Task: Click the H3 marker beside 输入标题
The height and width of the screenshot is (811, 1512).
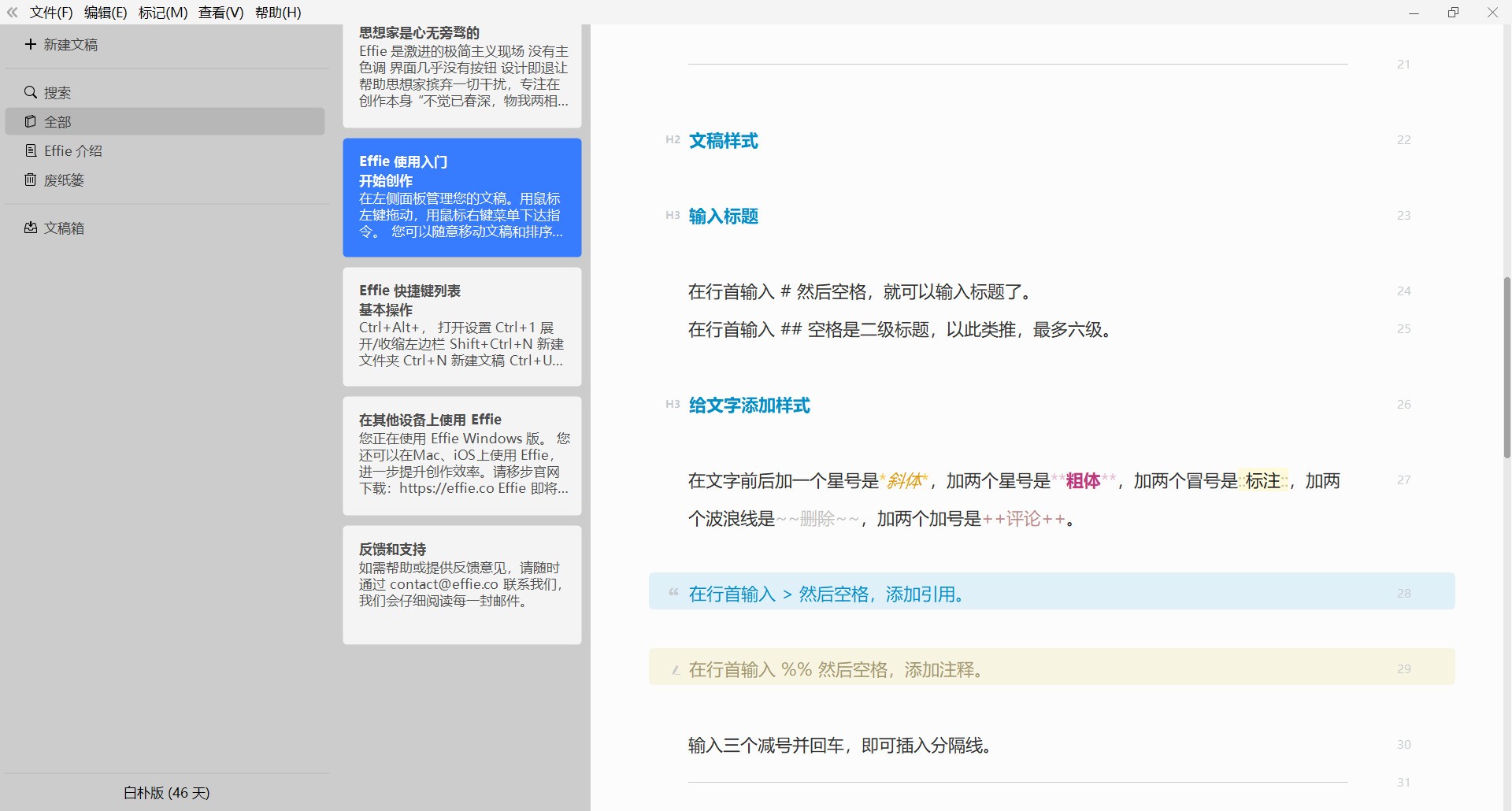Action: click(x=673, y=215)
